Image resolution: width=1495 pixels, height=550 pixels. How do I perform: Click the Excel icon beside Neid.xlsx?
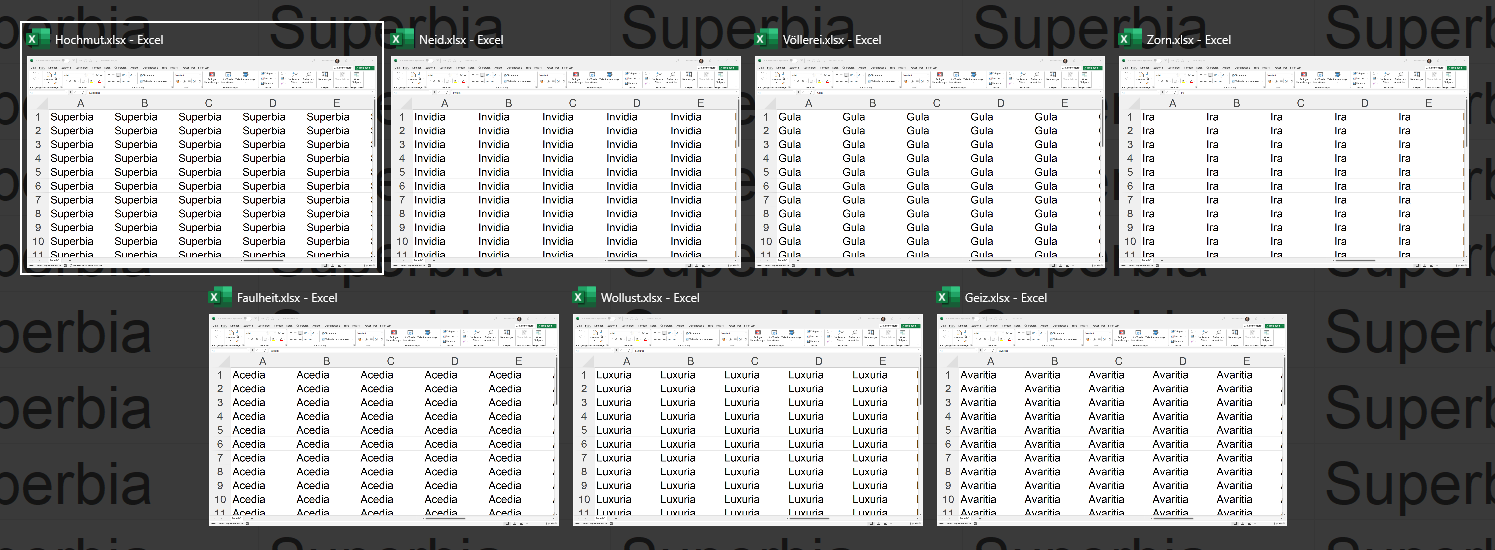click(x=401, y=40)
